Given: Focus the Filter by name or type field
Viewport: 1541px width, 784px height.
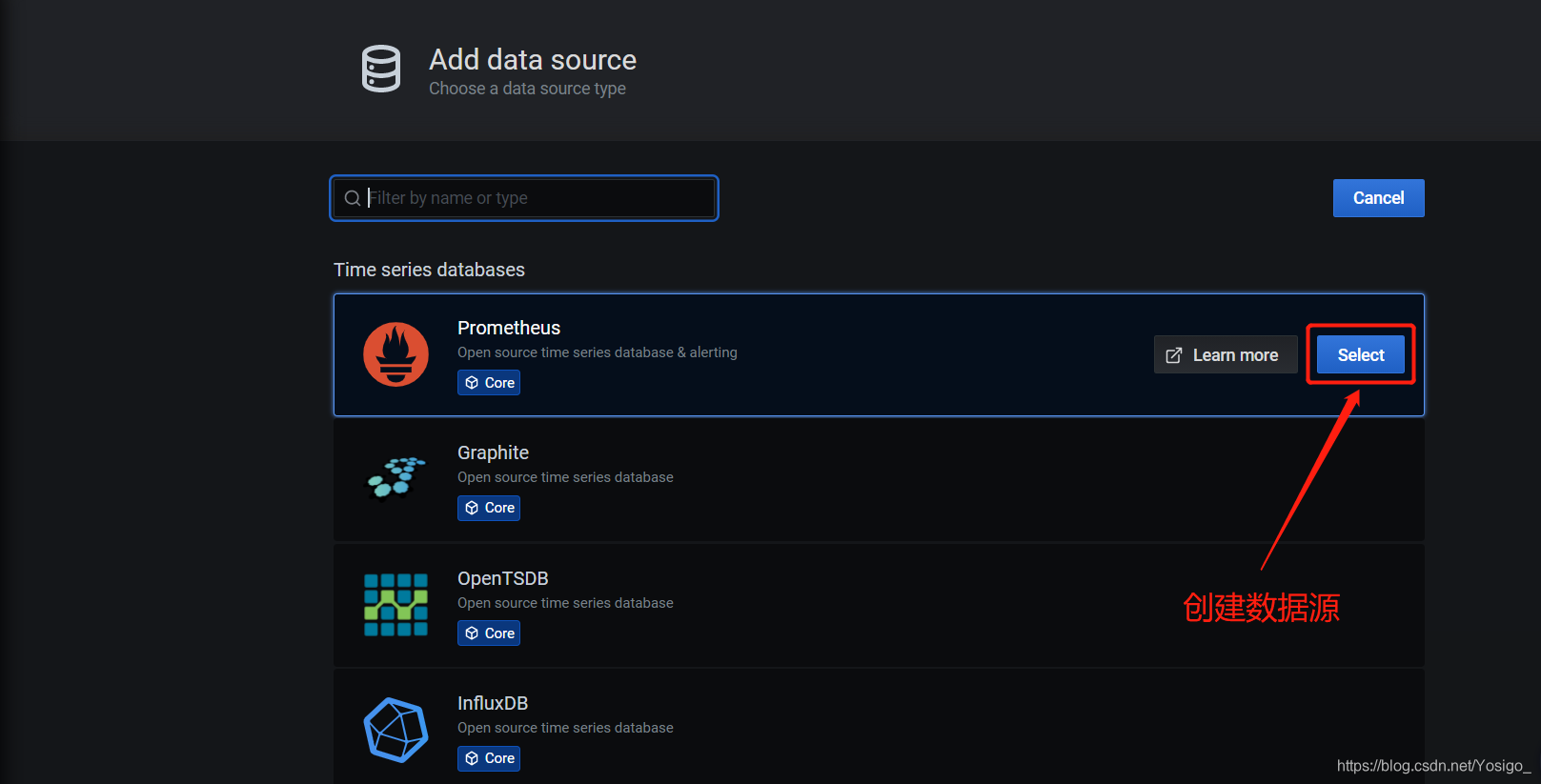Looking at the screenshot, I should (524, 198).
